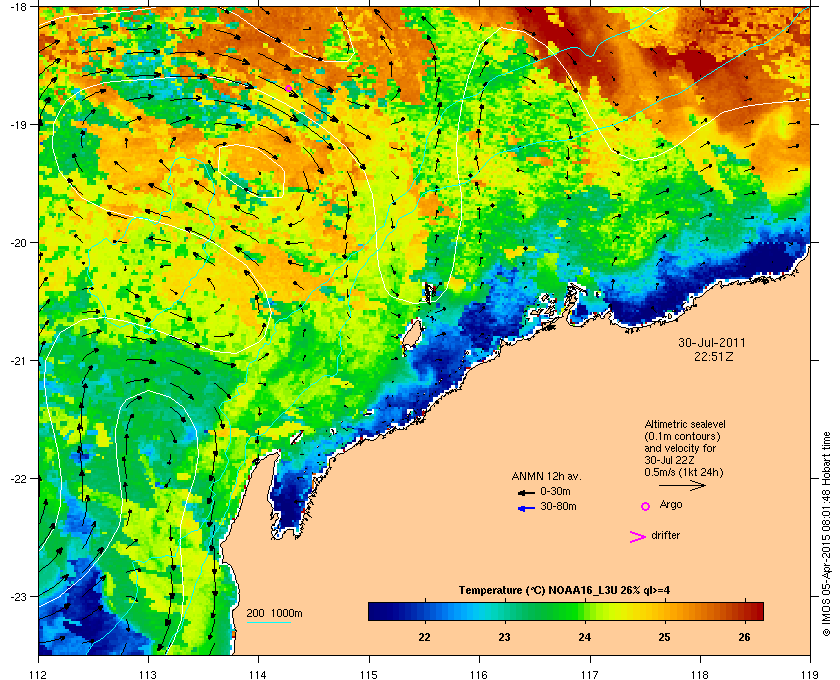Viewport: 840px width, 680px height.
Task: Click the magenta circle icon in the Argo legend
Action: (x=646, y=506)
